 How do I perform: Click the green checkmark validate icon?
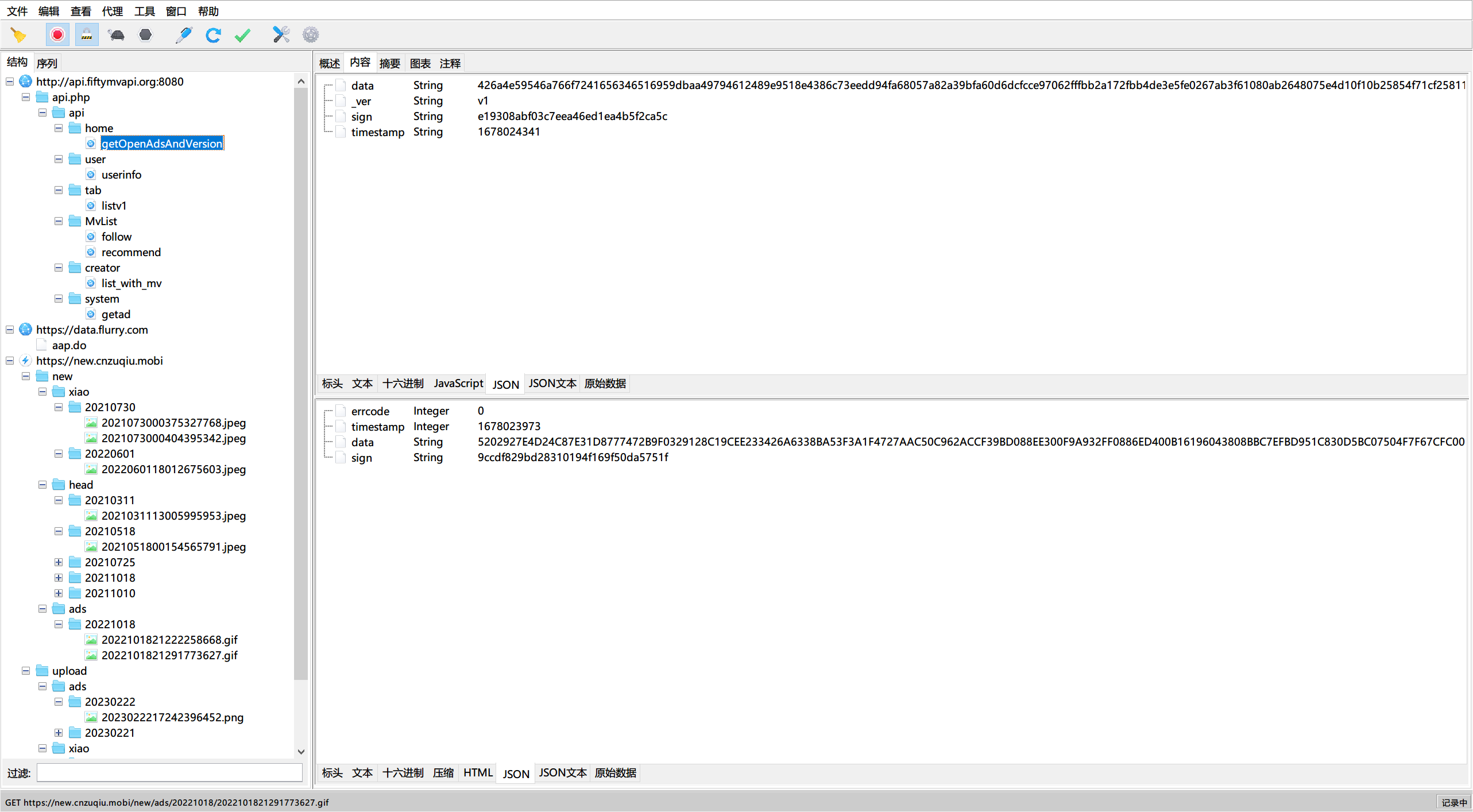point(243,35)
